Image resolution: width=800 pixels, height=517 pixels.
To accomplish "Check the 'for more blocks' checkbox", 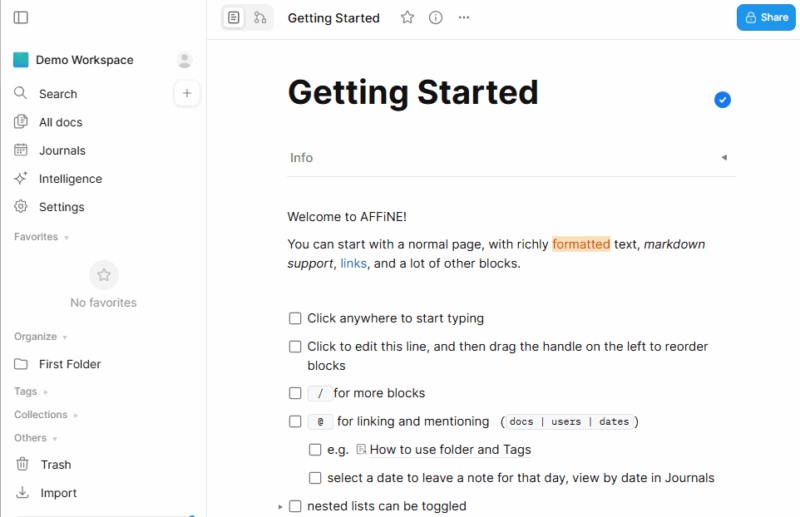I will [x=295, y=393].
